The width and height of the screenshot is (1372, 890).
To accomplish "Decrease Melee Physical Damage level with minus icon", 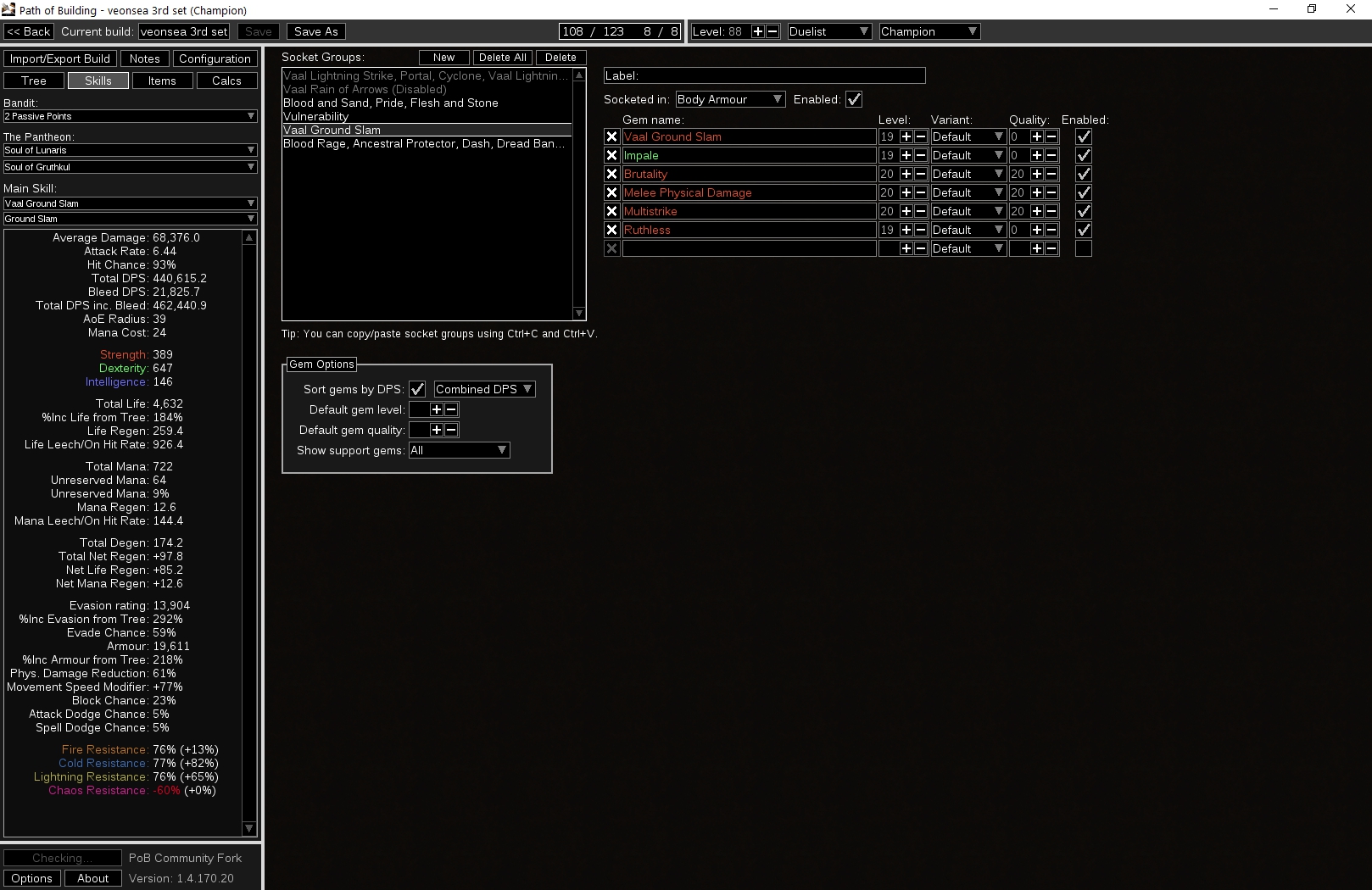I will 921,192.
